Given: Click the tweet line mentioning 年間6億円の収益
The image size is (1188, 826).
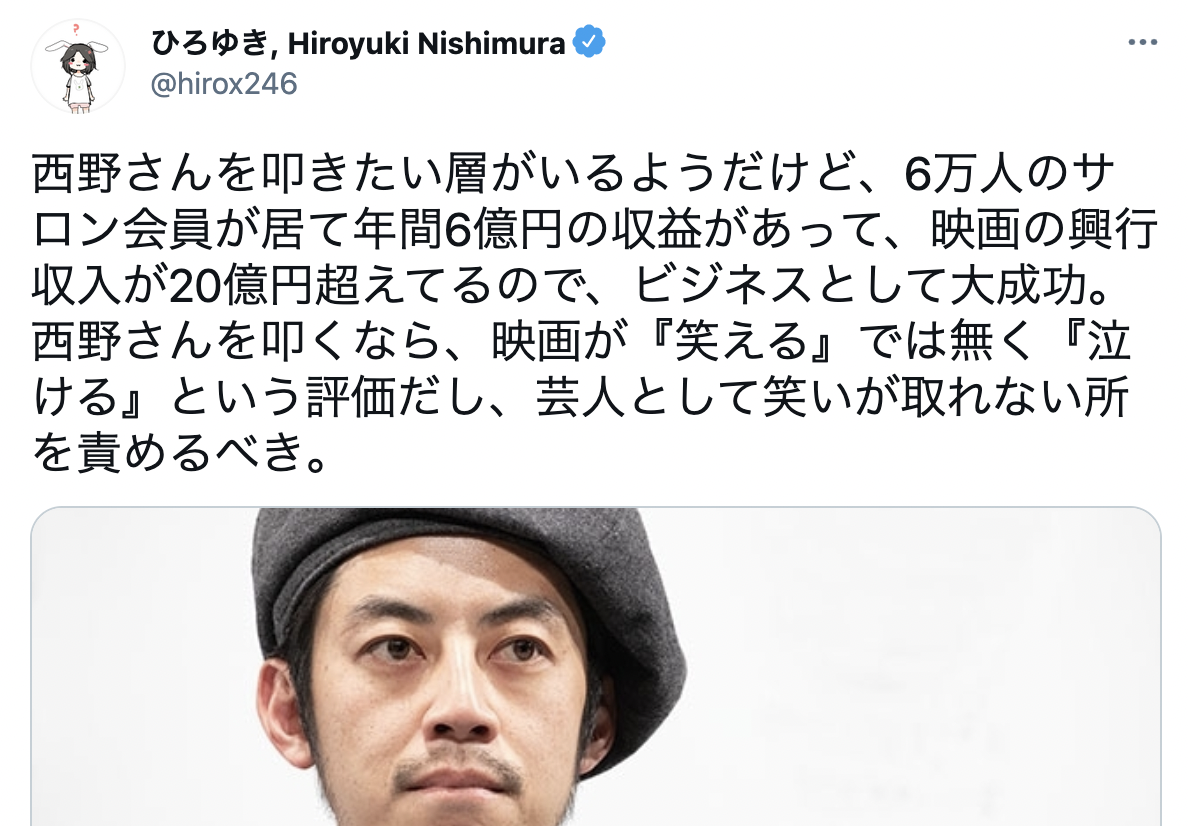Looking at the screenshot, I should (595, 230).
